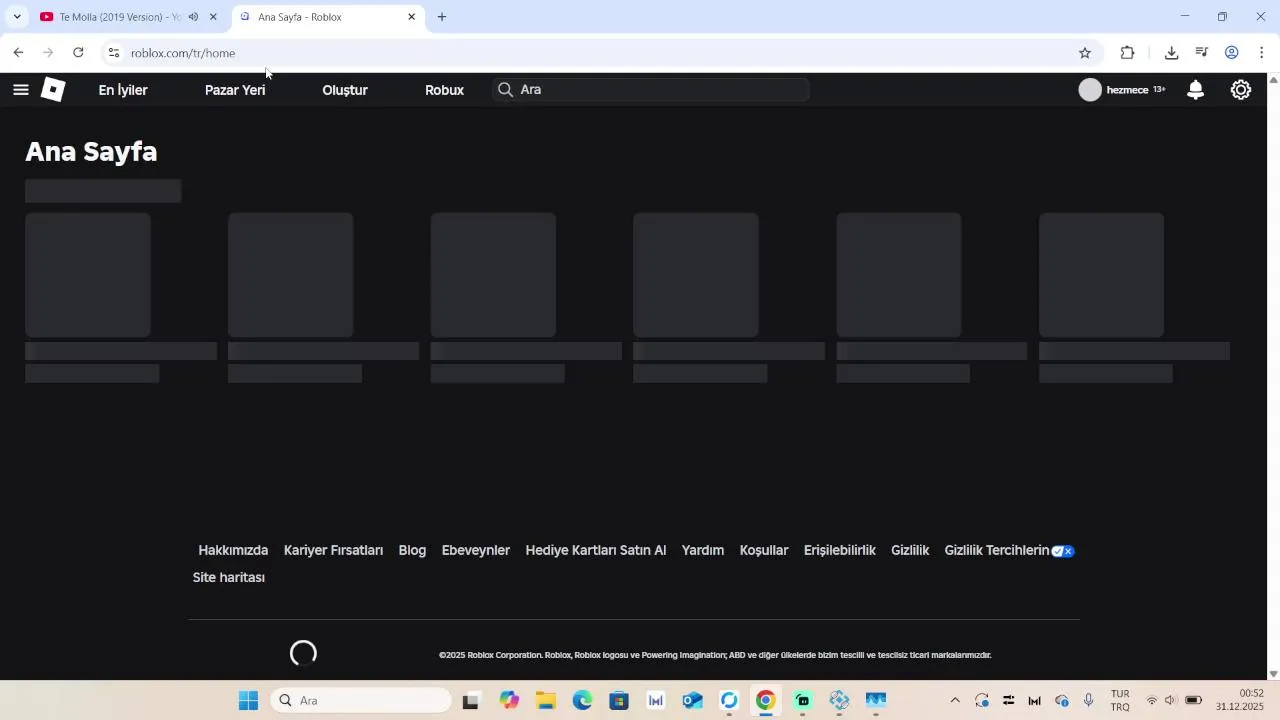Open the Koşullar footer link
This screenshot has height=720, width=1280.
click(764, 551)
